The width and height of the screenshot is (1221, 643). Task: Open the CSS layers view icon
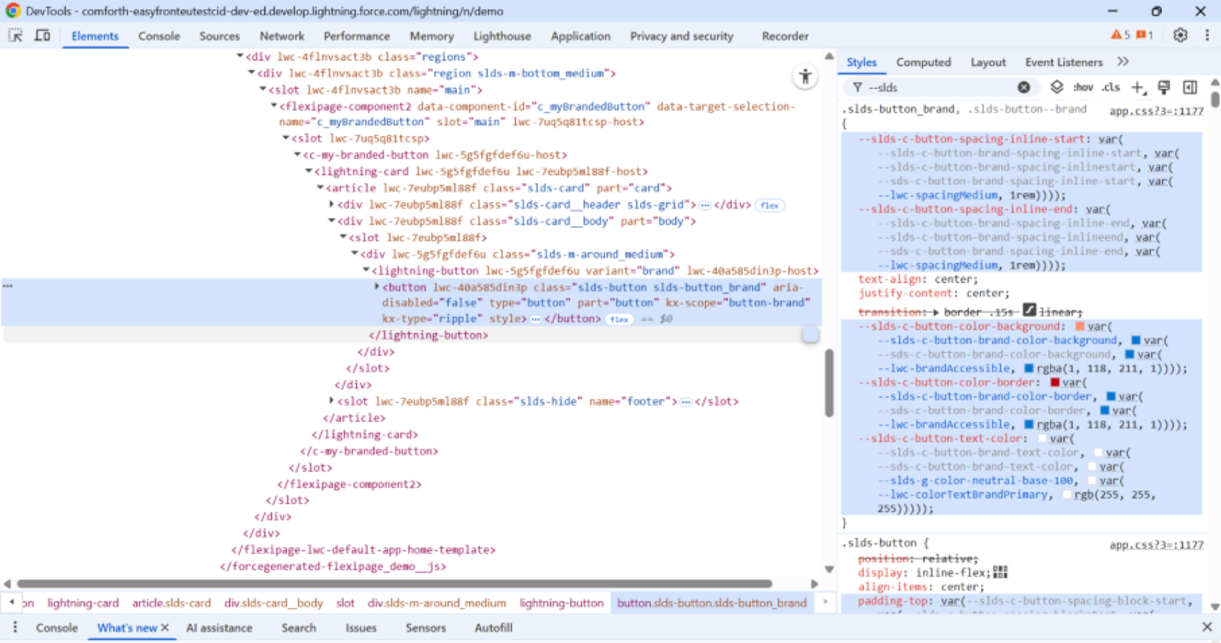1057,88
